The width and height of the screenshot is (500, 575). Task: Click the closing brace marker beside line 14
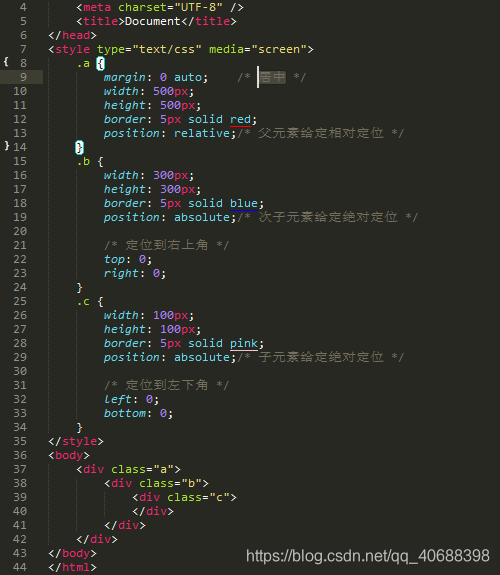click(7, 146)
